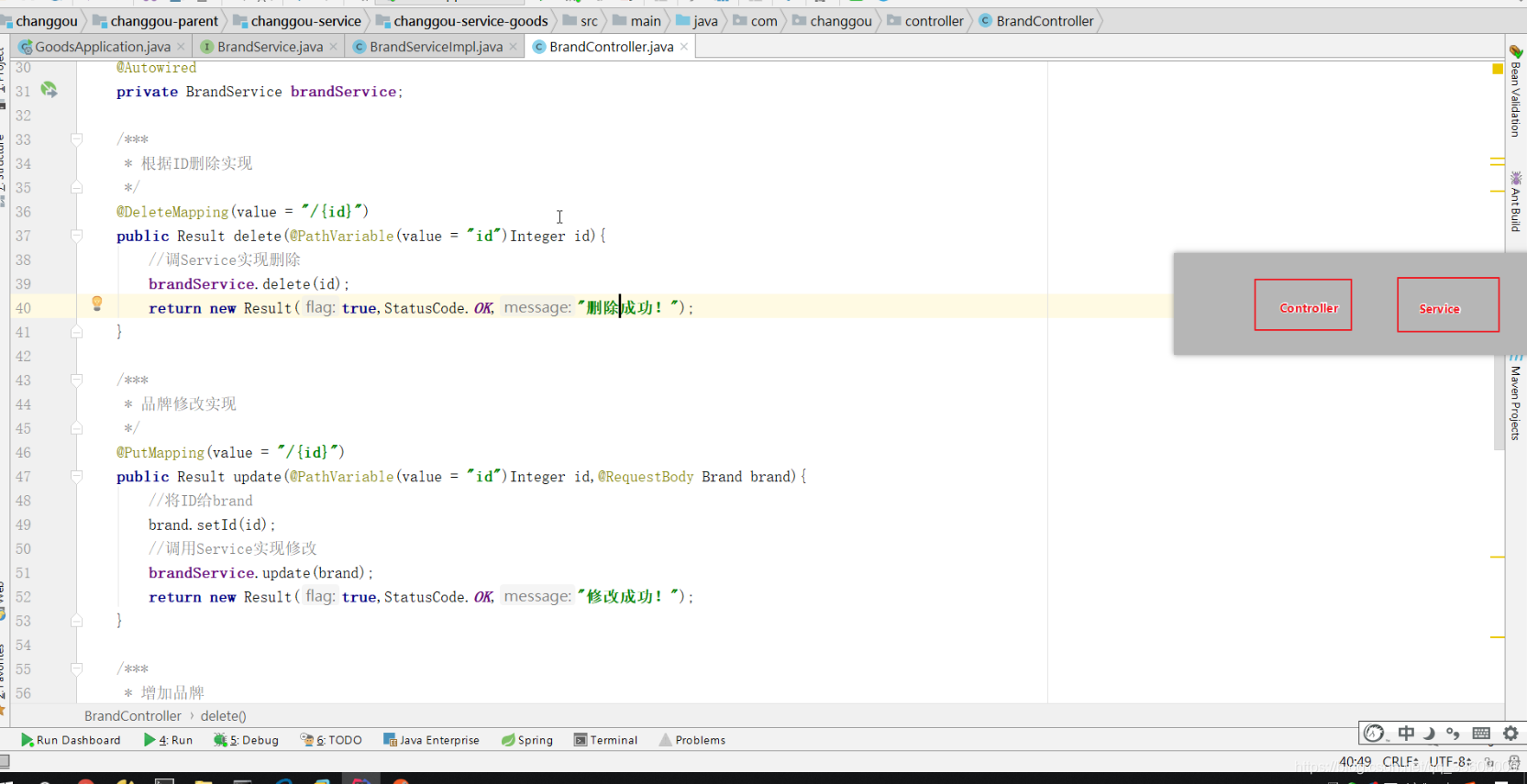Click the fold end marker at line 35

click(77, 187)
